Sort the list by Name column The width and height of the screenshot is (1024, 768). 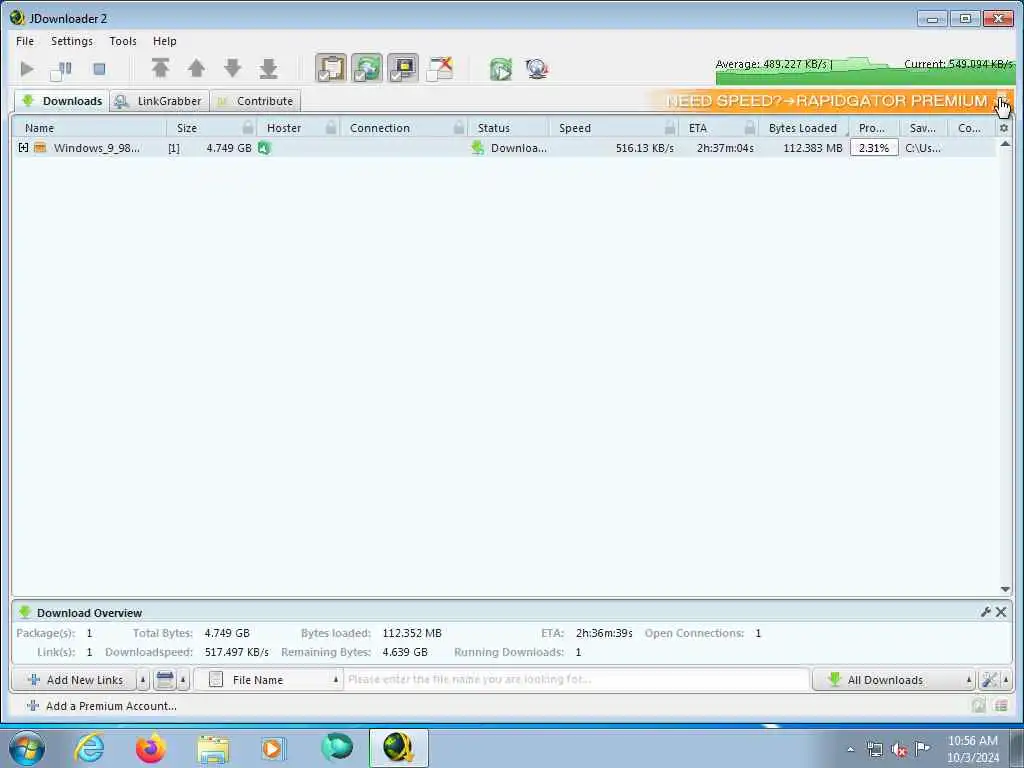click(x=39, y=128)
